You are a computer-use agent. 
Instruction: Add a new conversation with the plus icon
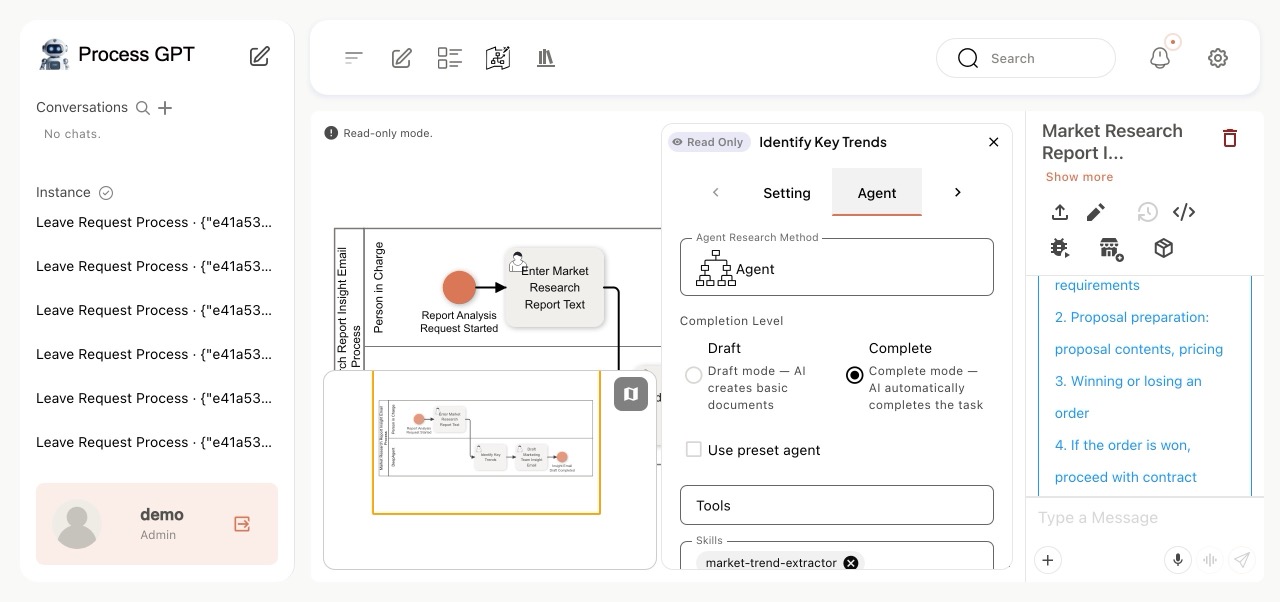point(166,108)
